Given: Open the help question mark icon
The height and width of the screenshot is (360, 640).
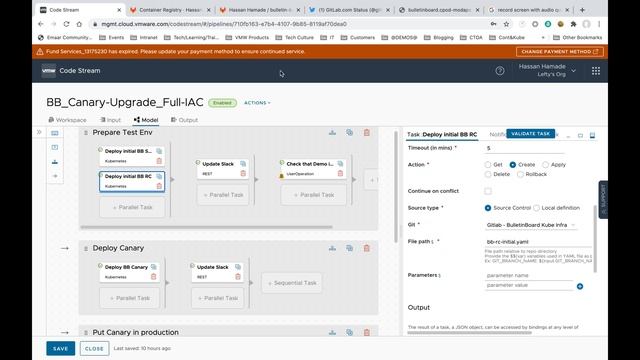Looking at the screenshot, I should click(500, 71).
